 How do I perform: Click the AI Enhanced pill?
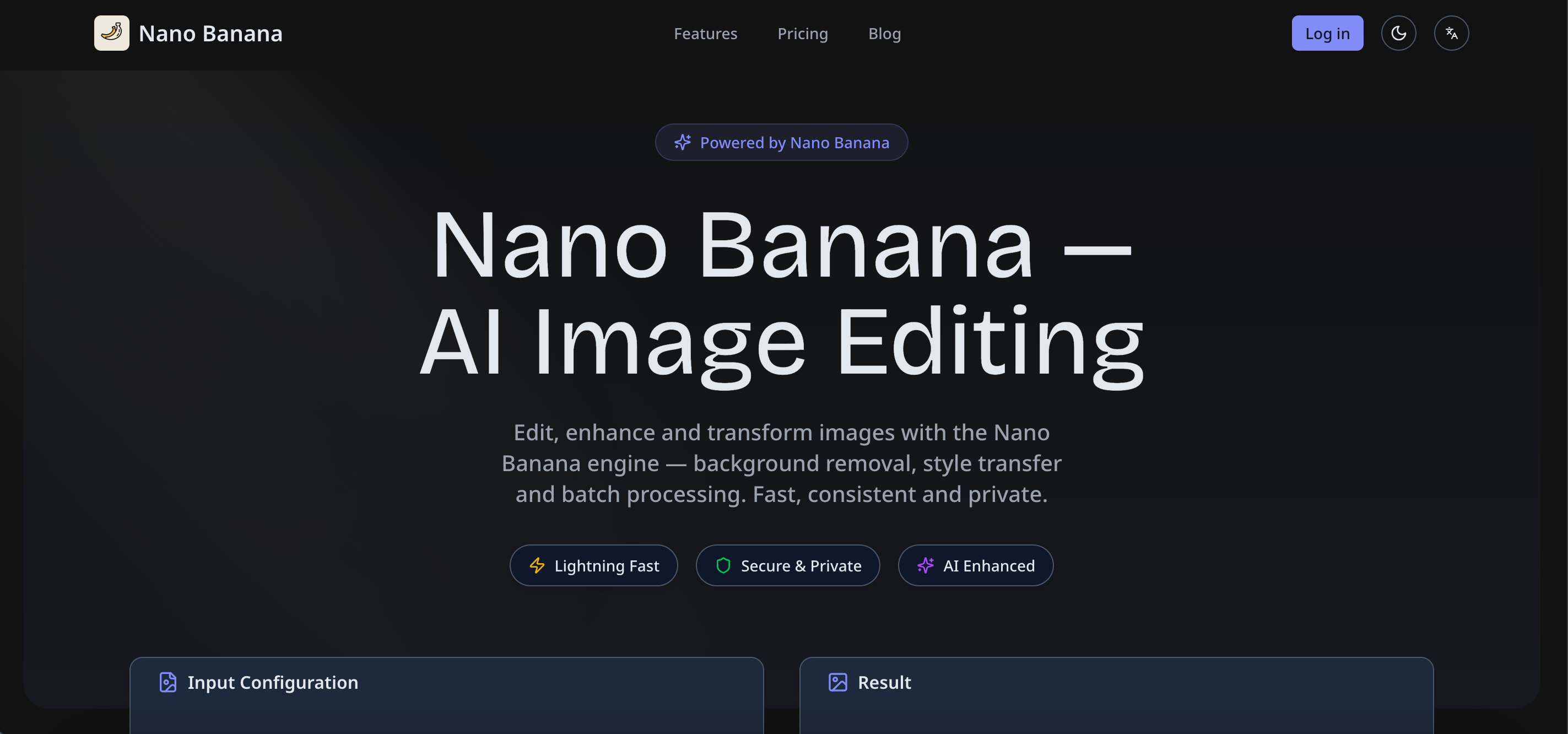tap(975, 565)
